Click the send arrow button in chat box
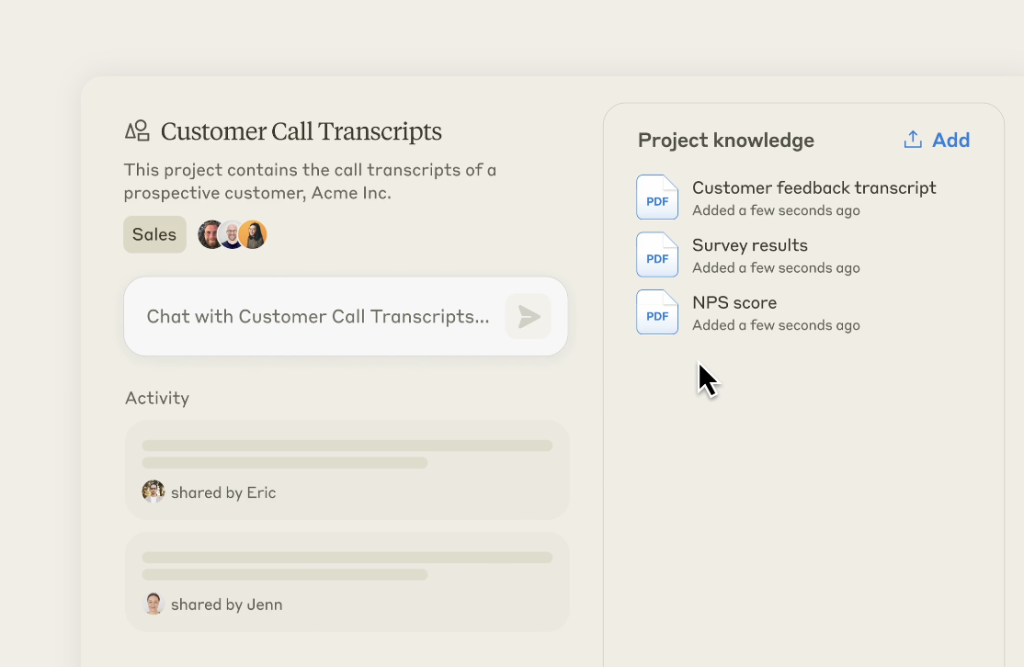Screen dimensions: 1024x667 click(x=528, y=317)
